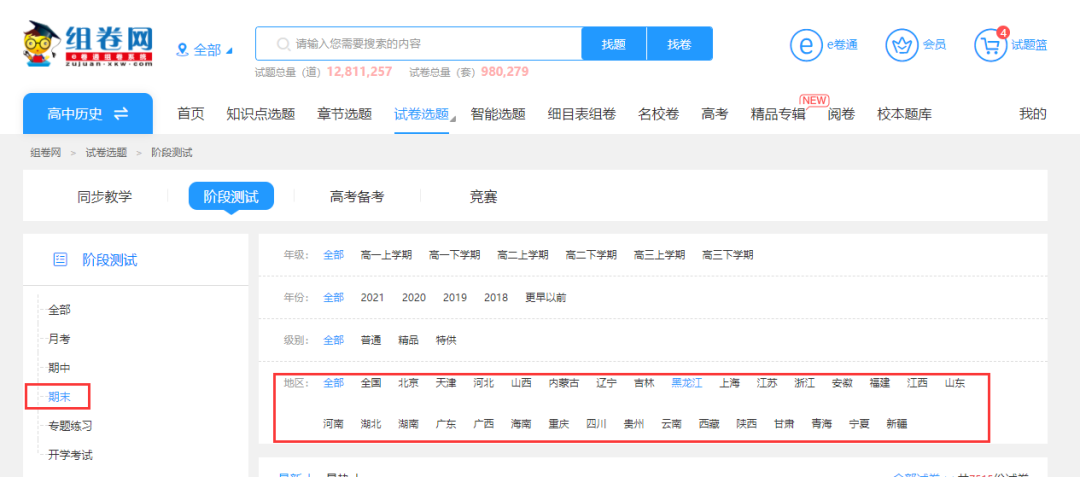The height and width of the screenshot is (477, 1080).
Task: Filter grade by 高一上学期
Action: (386, 255)
